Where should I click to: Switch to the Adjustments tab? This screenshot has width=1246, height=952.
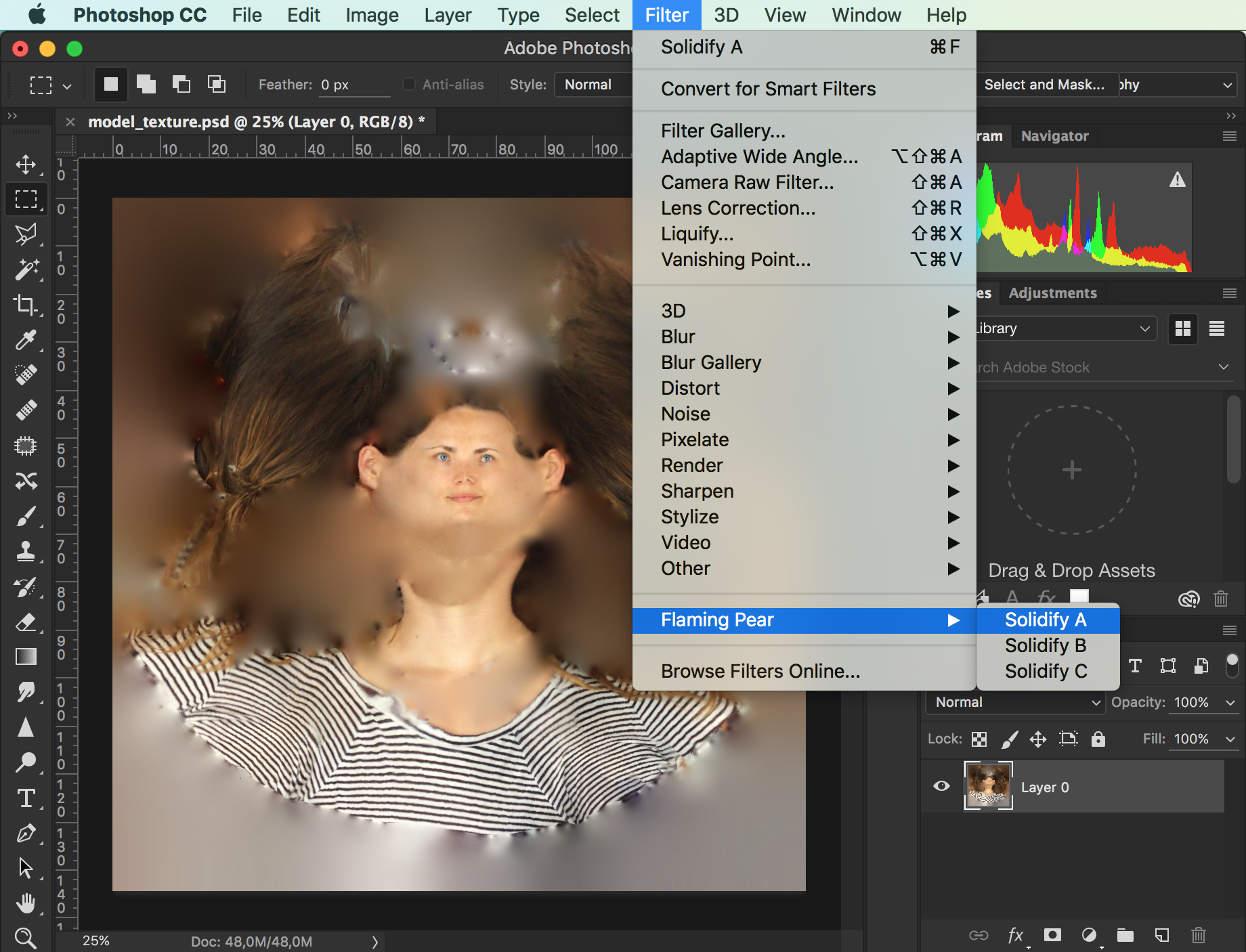click(x=1052, y=293)
